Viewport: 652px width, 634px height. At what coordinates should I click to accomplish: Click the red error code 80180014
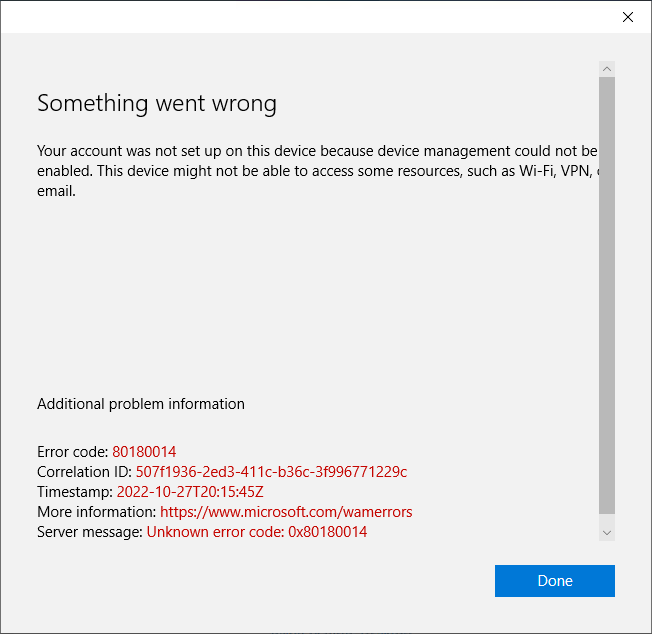coord(144,452)
